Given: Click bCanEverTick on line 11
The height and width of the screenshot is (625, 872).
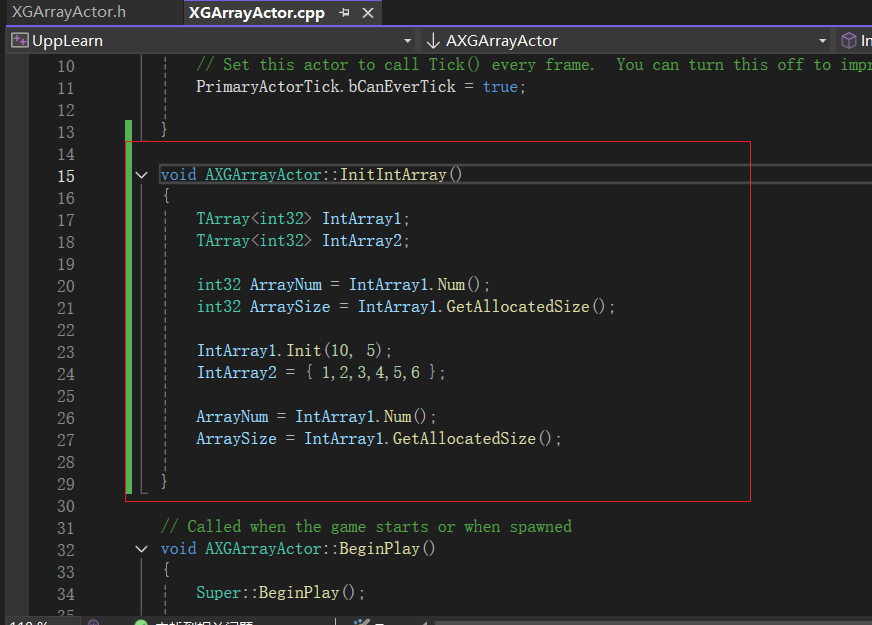Looking at the screenshot, I should pos(402,87).
